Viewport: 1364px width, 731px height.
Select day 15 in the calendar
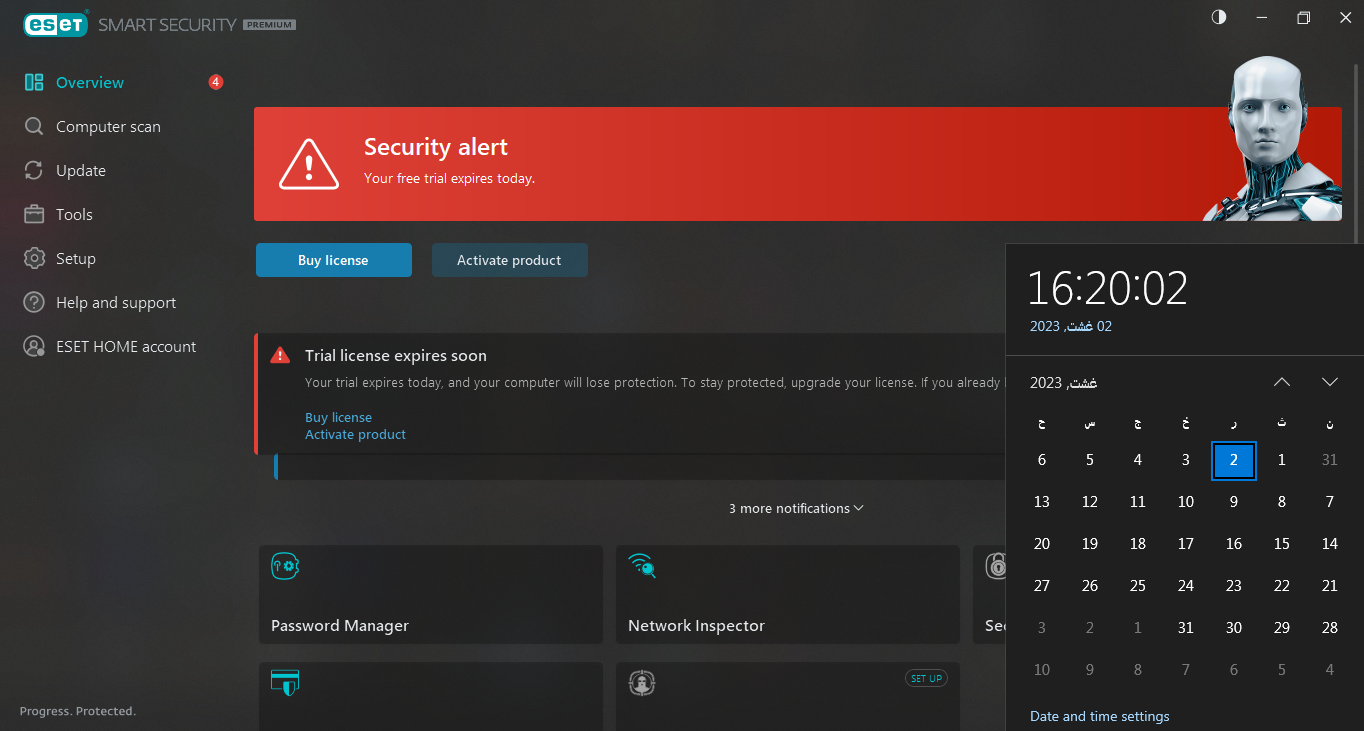tap(1282, 544)
